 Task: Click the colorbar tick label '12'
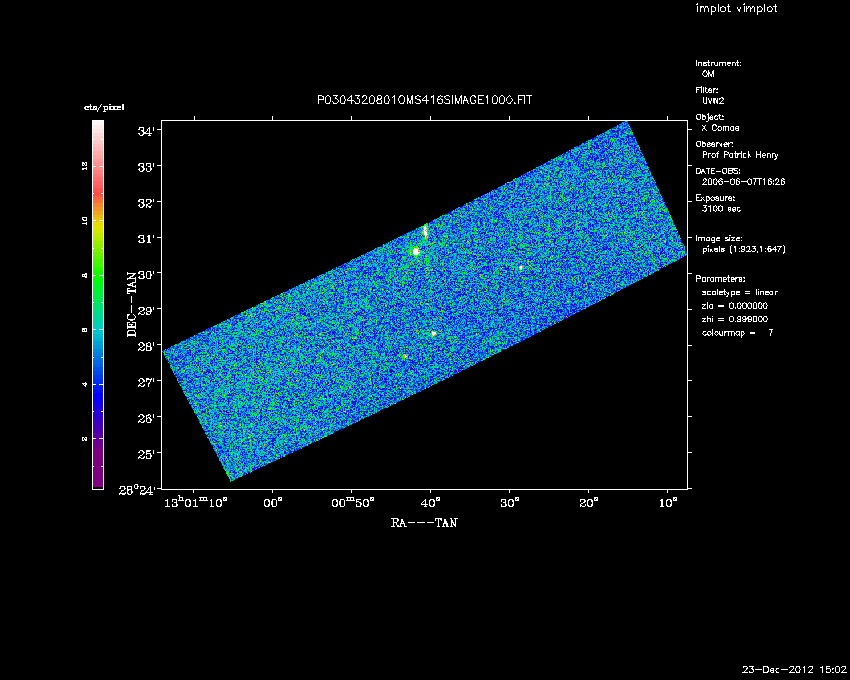(85, 166)
